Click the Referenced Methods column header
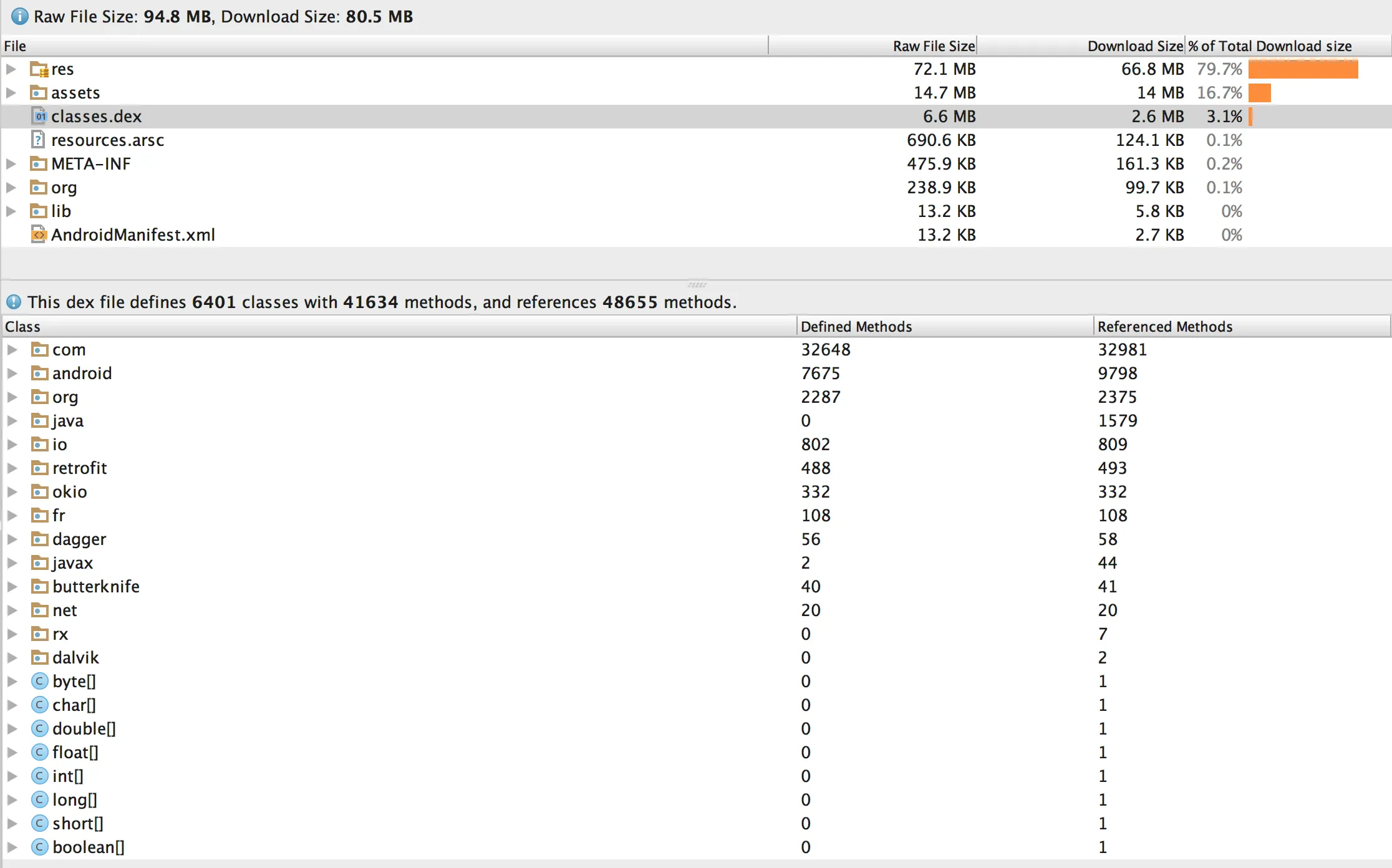This screenshot has height=868, width=1392. pos(1164,327)
